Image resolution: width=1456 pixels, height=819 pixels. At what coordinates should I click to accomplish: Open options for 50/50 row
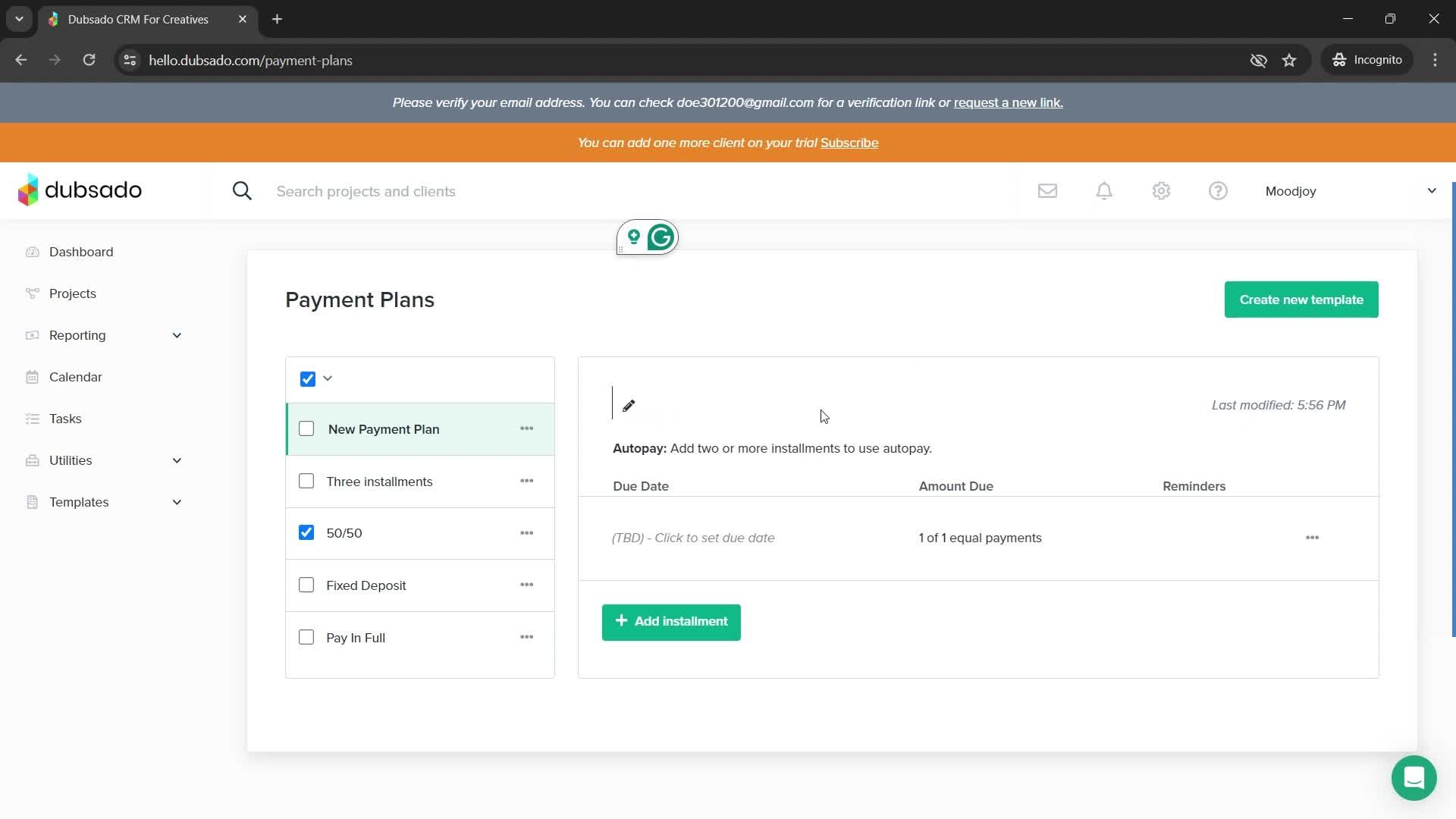click(526, 533)
